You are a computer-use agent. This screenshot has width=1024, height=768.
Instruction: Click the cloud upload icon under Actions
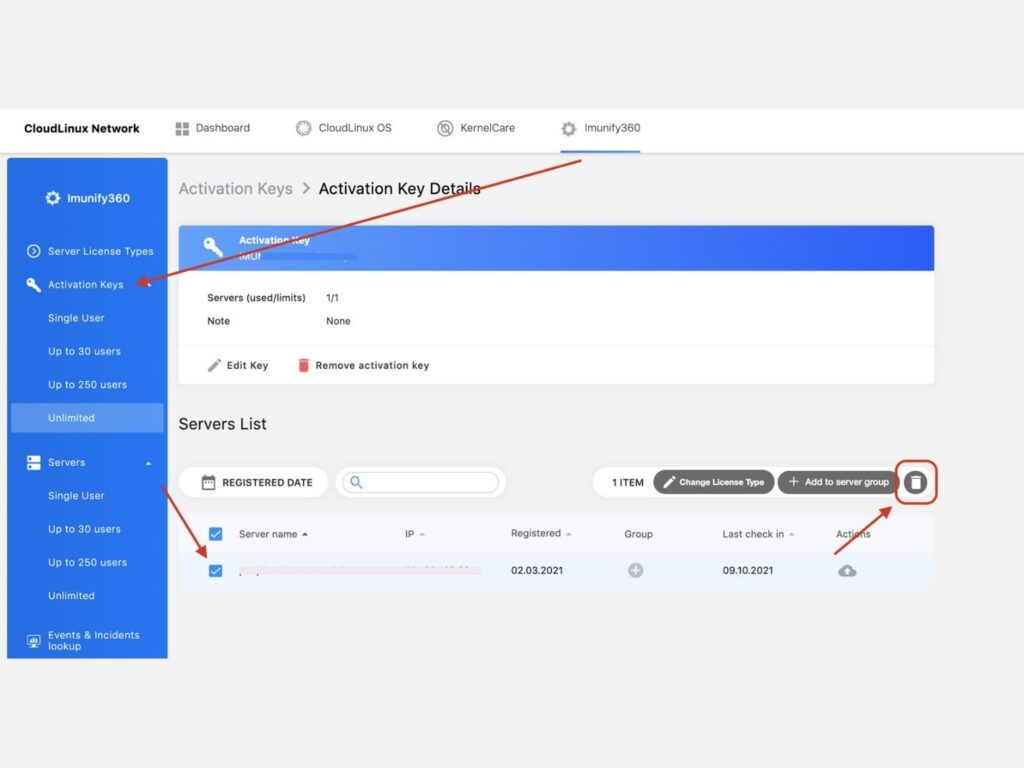pyautogui.click(x=847, y=571)
